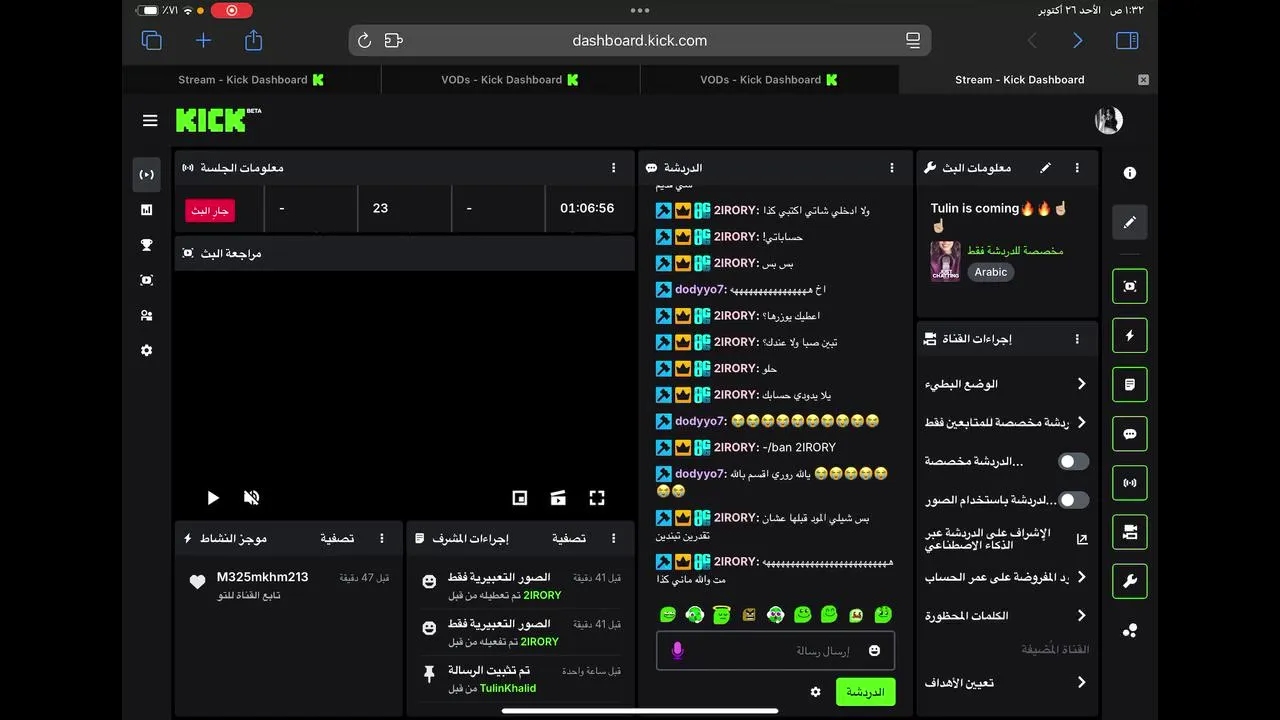Toggle moderator actions note widget icon
Viewport: 1280px width, 720px height.
[1130, 384]
